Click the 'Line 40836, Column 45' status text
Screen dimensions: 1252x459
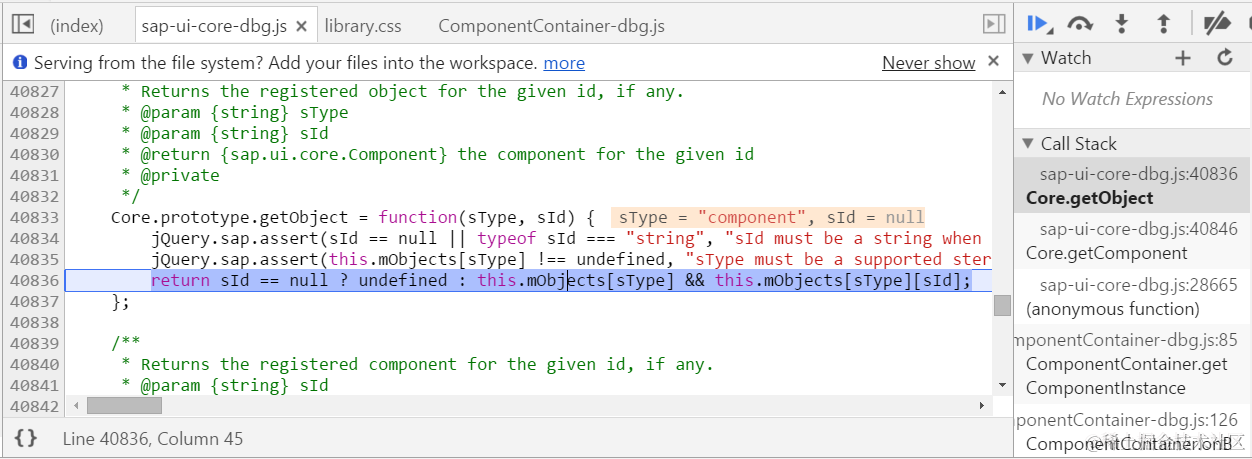click(x=153, y=439)
